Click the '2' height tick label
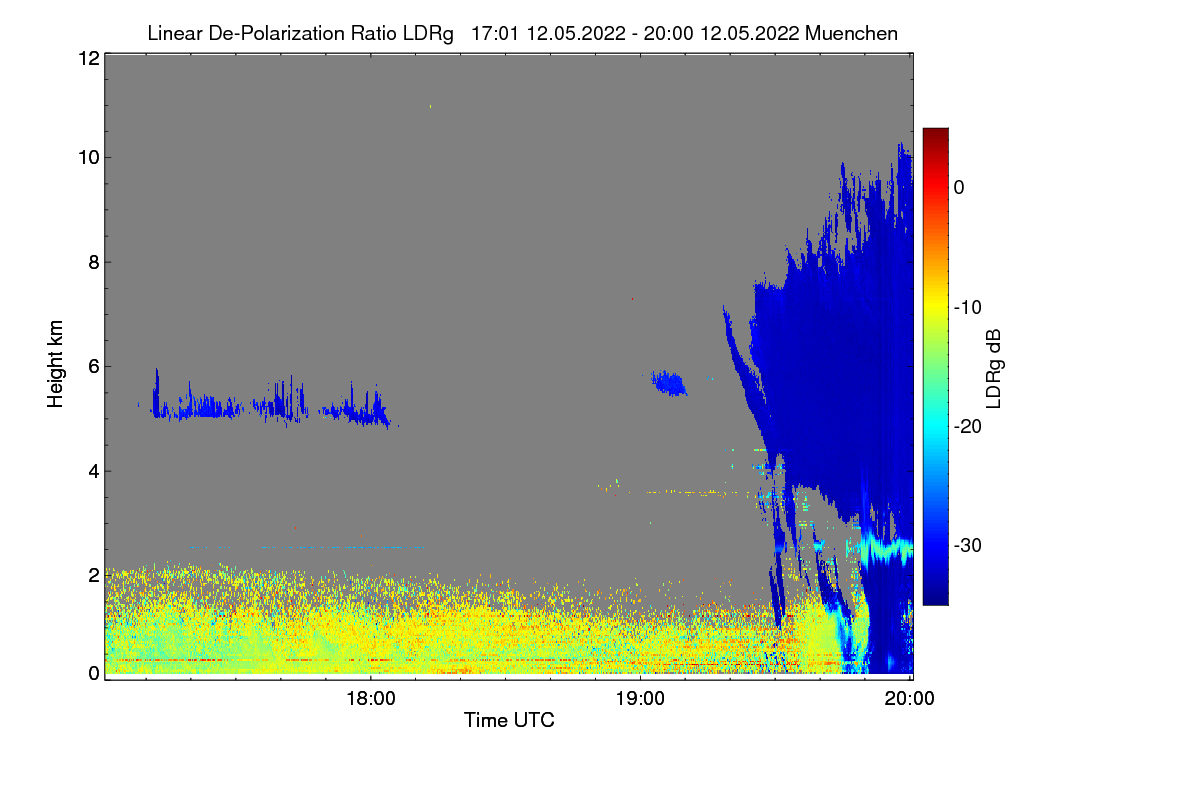The image size is (1200, 800). (92, 574)
